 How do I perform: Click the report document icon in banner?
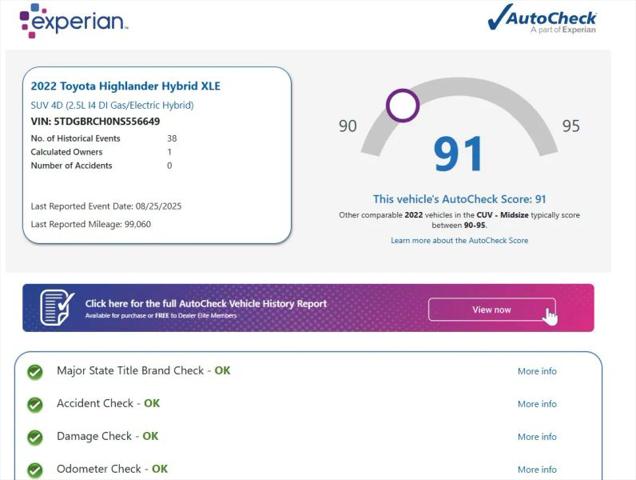pyautogui.click(x=57, y=308)
